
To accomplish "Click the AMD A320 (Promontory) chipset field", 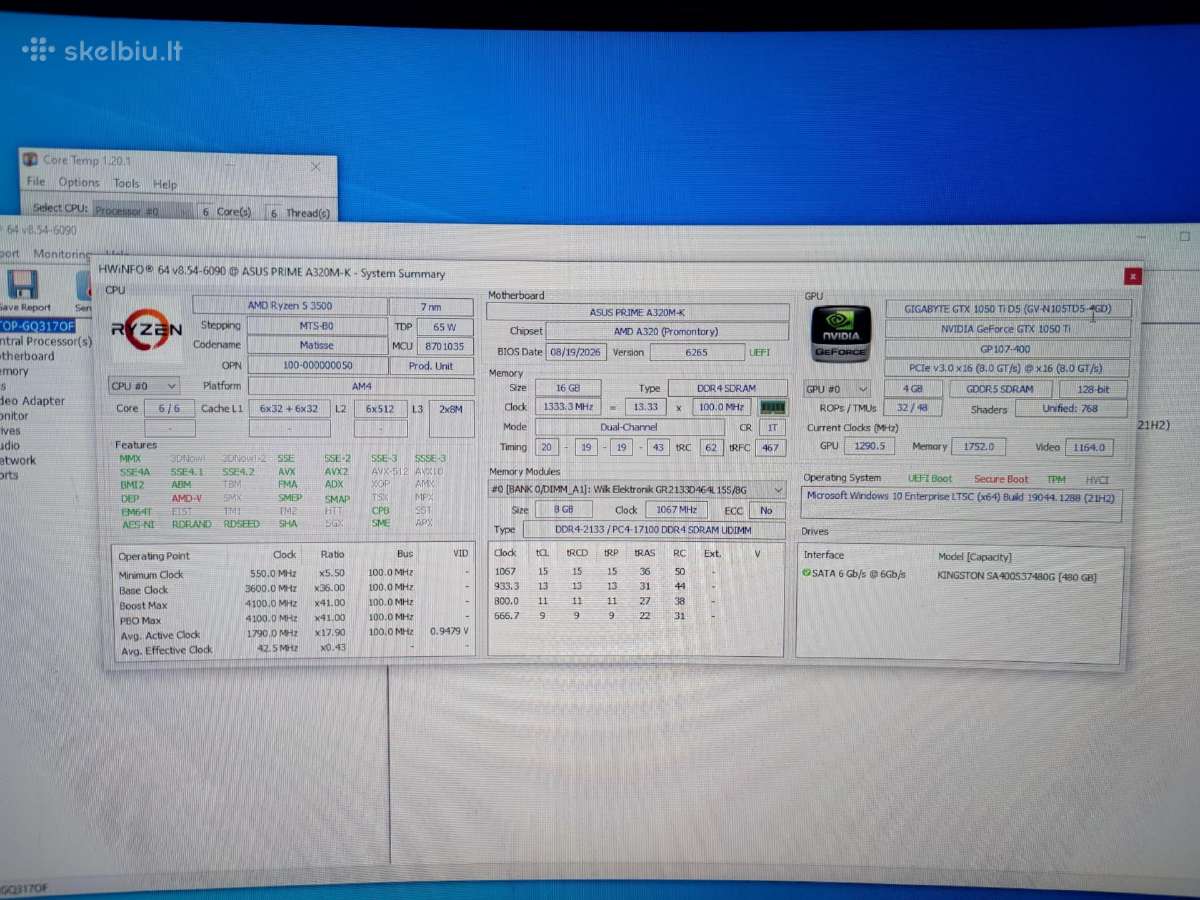I will (667, 331).
